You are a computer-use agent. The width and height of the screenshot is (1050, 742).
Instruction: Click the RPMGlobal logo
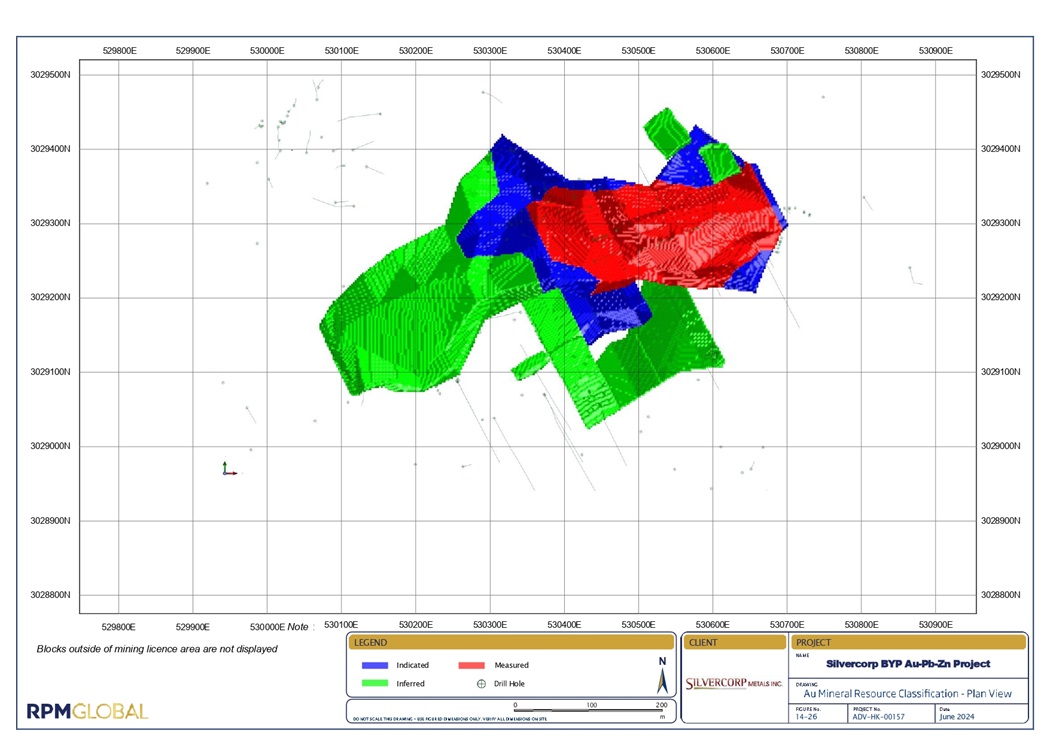click(87, 712)
